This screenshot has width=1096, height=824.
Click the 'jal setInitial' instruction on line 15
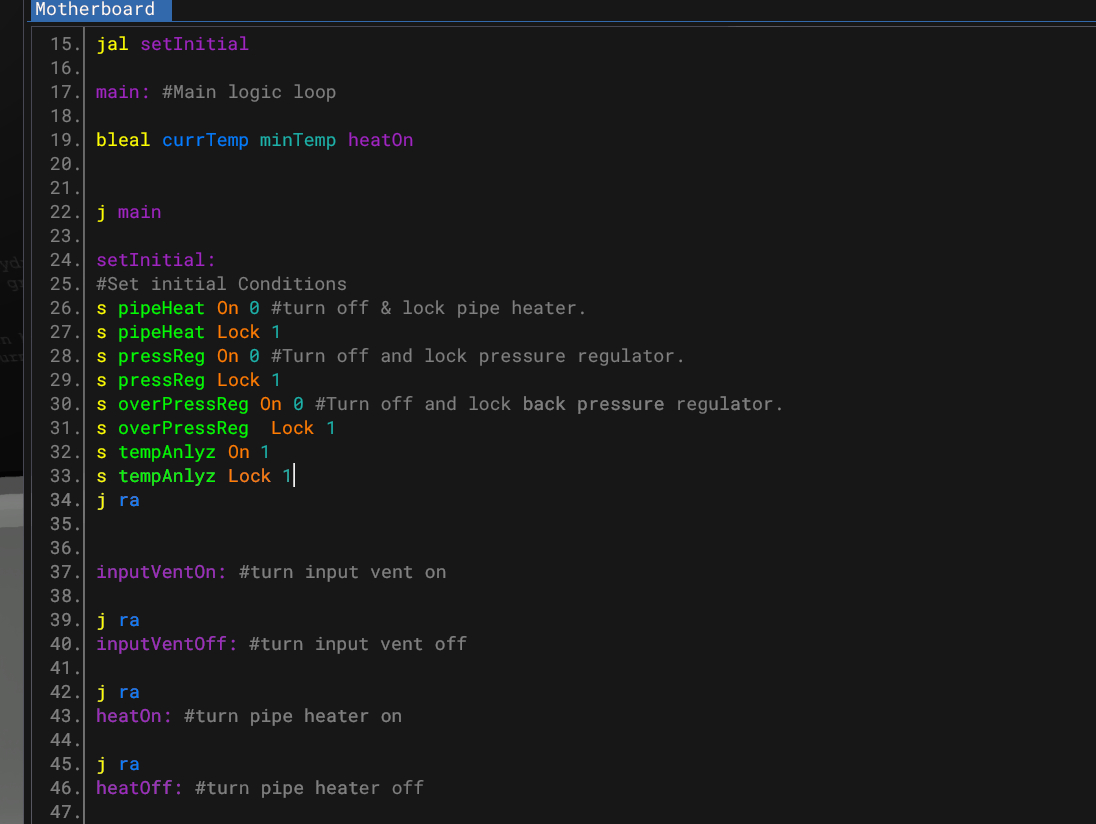click(x=172, y=44)
